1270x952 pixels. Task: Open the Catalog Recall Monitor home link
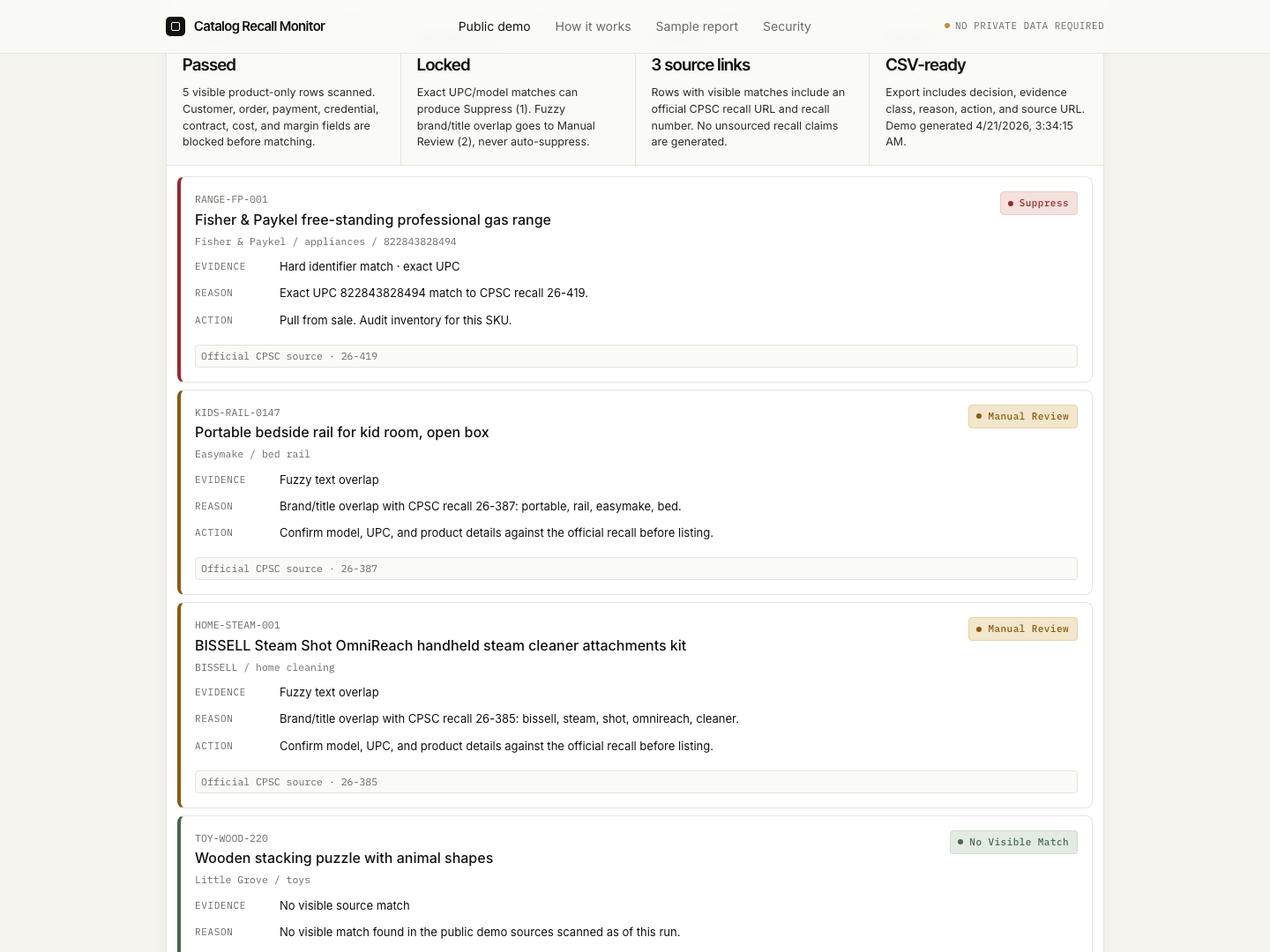tap(245, 26)
